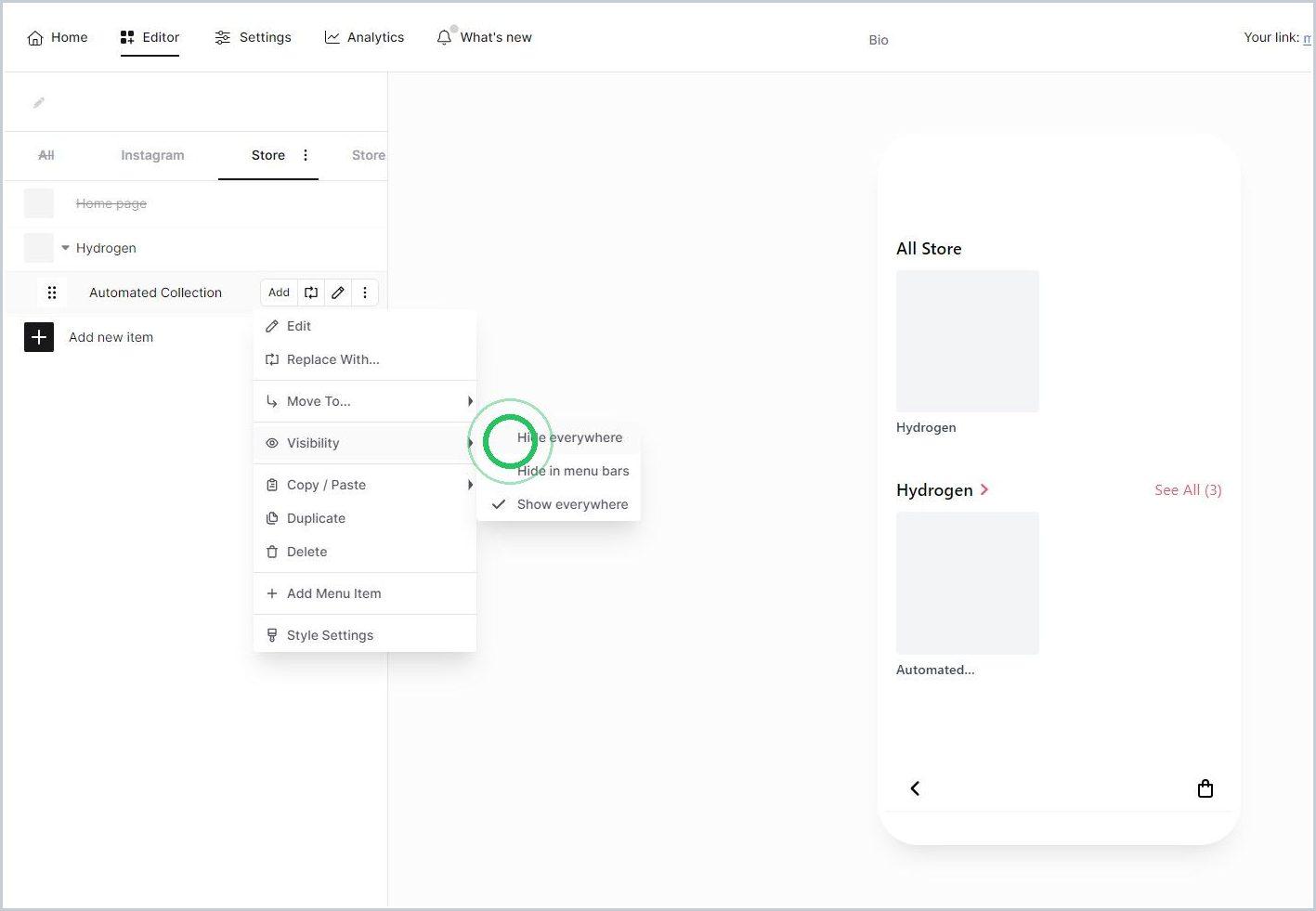Click the pencil icon on Automated Collection row

[x=338, y=293]
